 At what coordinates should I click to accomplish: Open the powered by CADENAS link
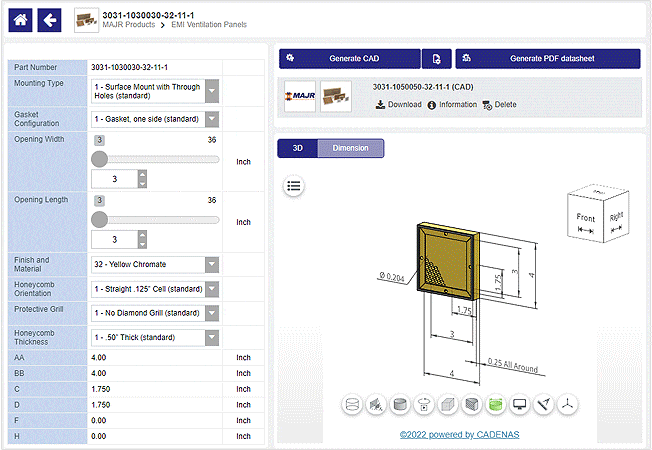pyautogui.click(x=459, y=435)
